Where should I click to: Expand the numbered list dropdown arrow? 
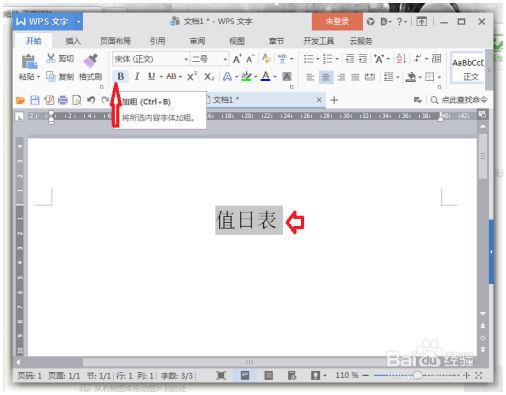[x=337, y=59]
